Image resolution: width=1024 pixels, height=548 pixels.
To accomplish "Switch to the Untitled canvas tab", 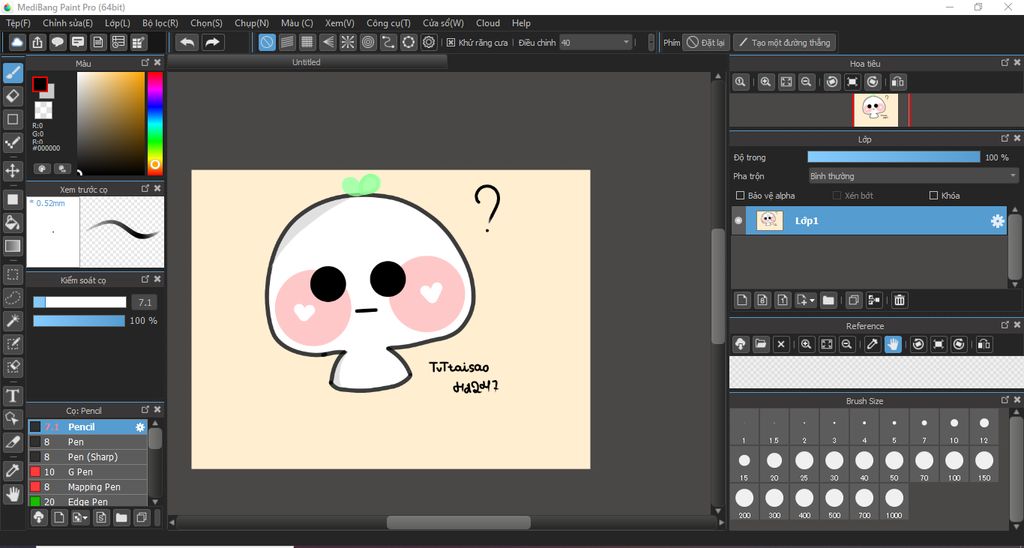I will pos(306,62).
